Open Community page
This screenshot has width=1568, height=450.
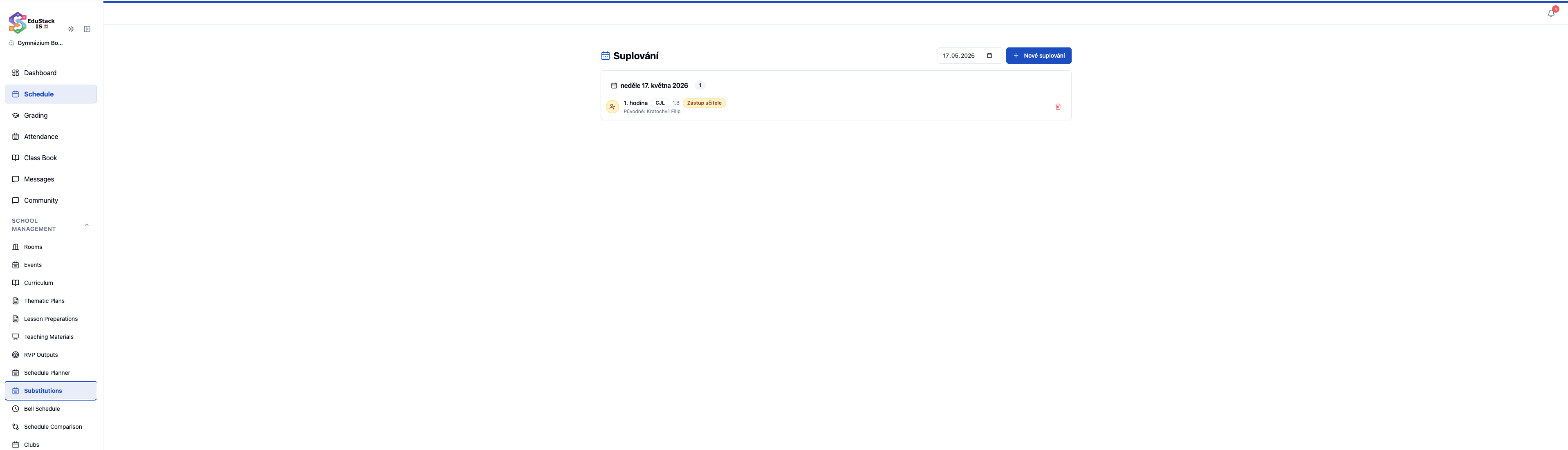(51, 201)
